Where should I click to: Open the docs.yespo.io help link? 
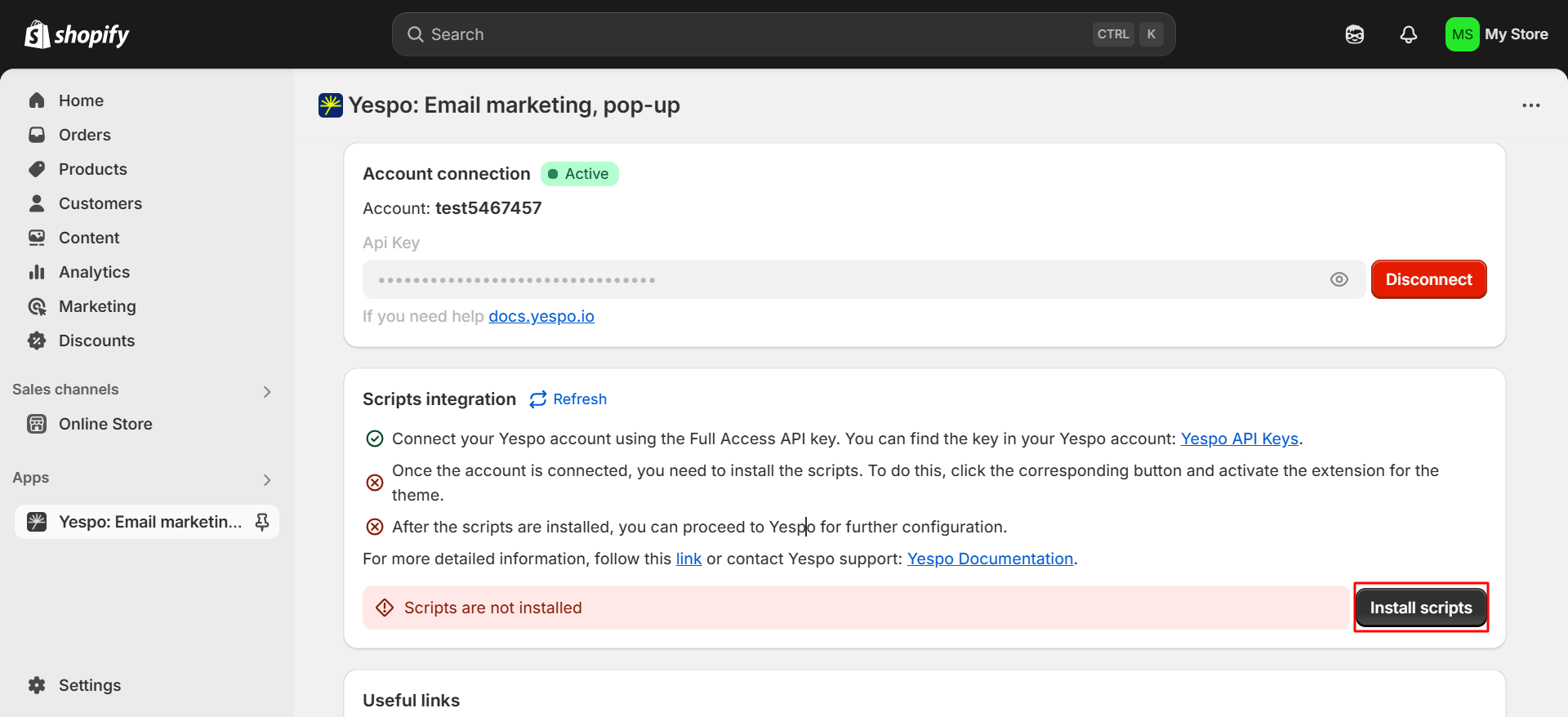[541, 316]
